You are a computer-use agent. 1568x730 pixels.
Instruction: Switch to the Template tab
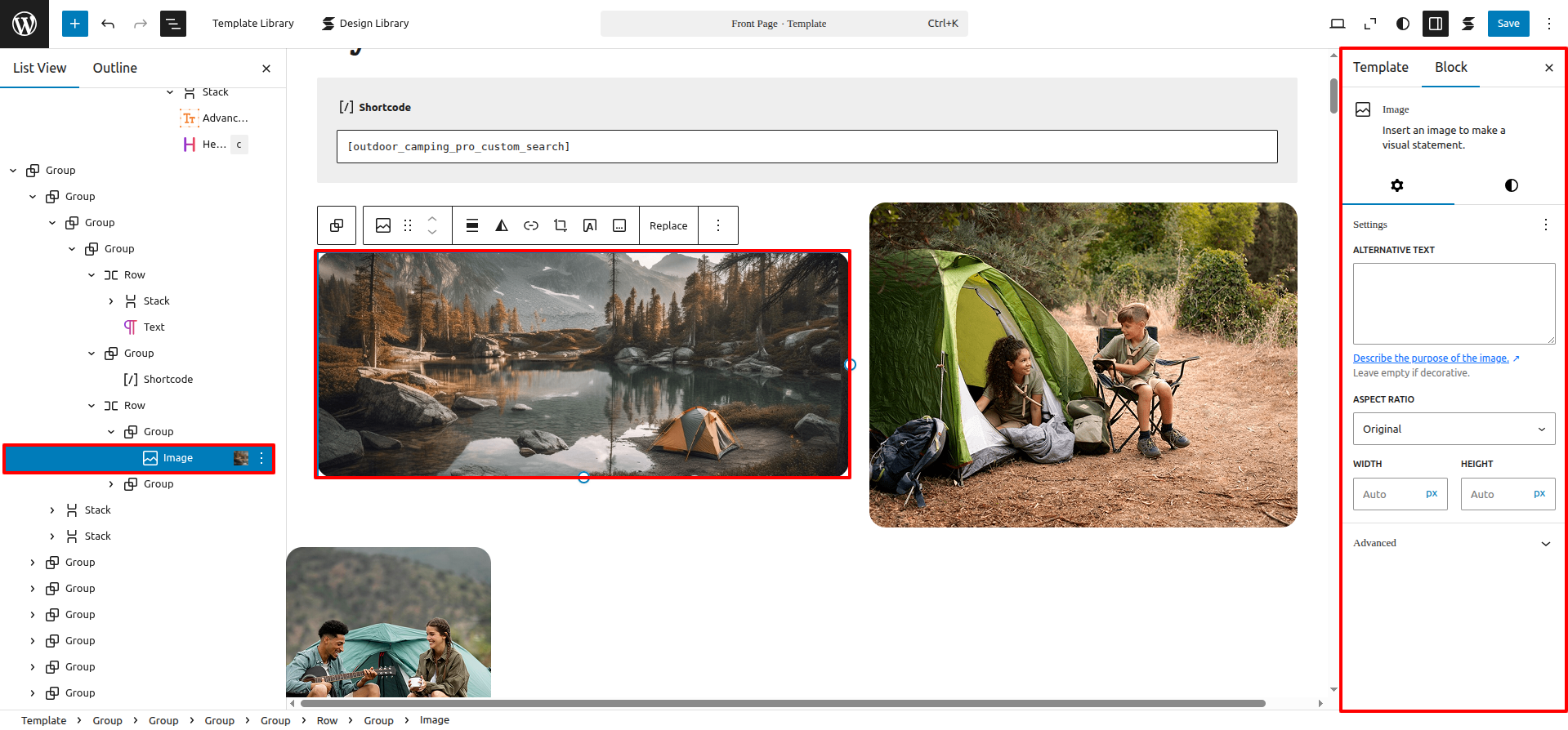[x=1380, y=67]
